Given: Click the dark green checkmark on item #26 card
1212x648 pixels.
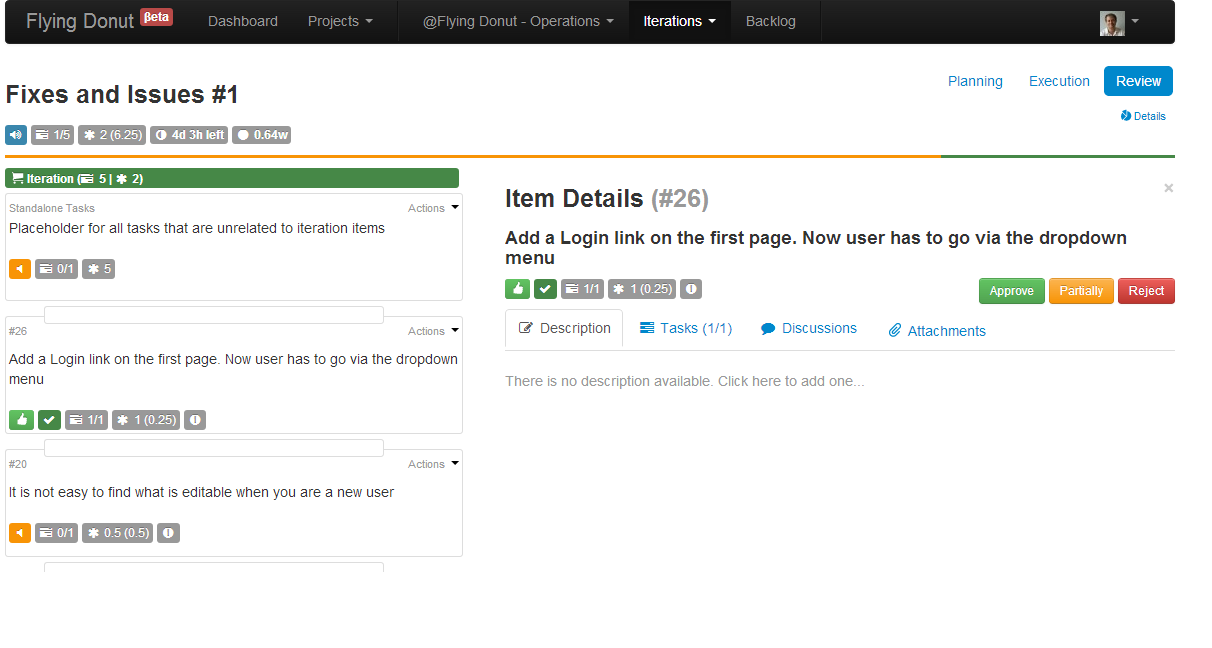Looking at the screenshot, I should (x=49, y=420).
